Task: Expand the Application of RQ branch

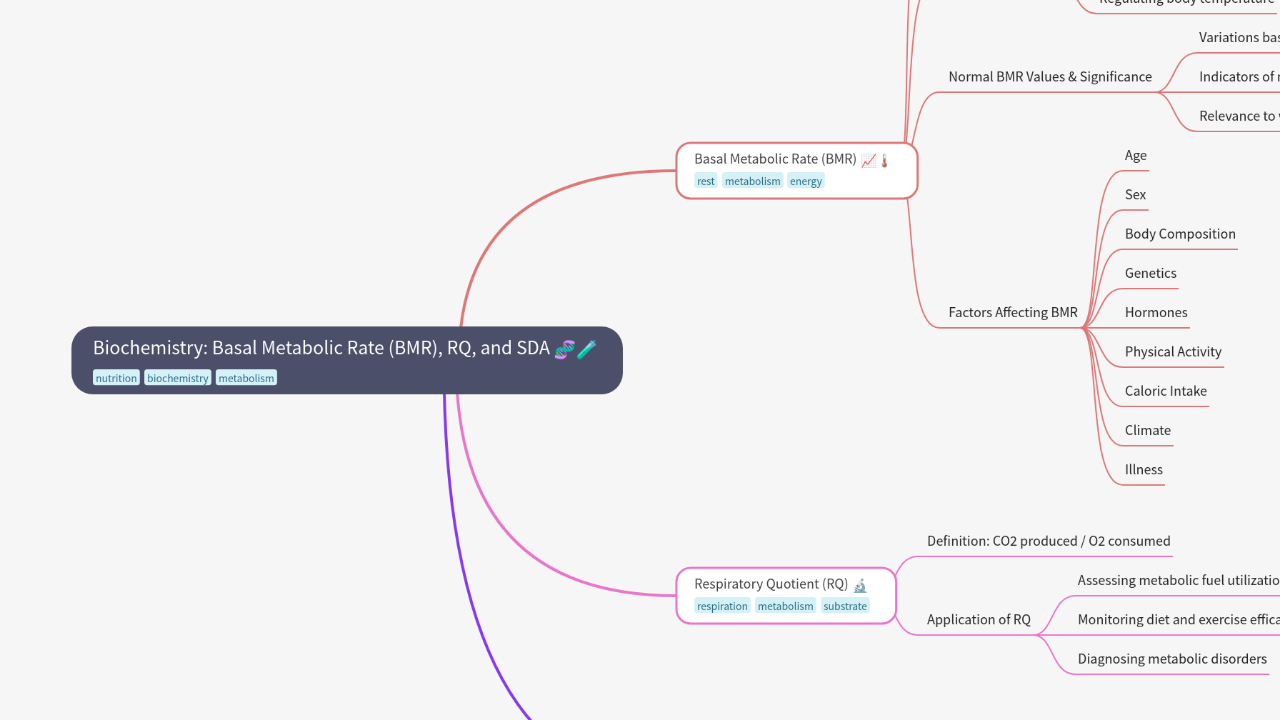Action: click(1037, 634)
